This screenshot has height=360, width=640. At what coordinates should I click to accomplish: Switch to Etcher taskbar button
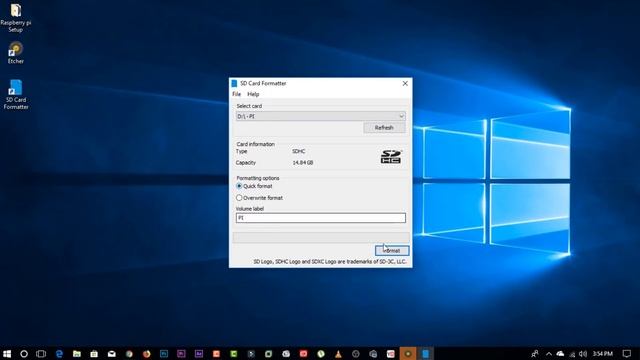[408, 353]
